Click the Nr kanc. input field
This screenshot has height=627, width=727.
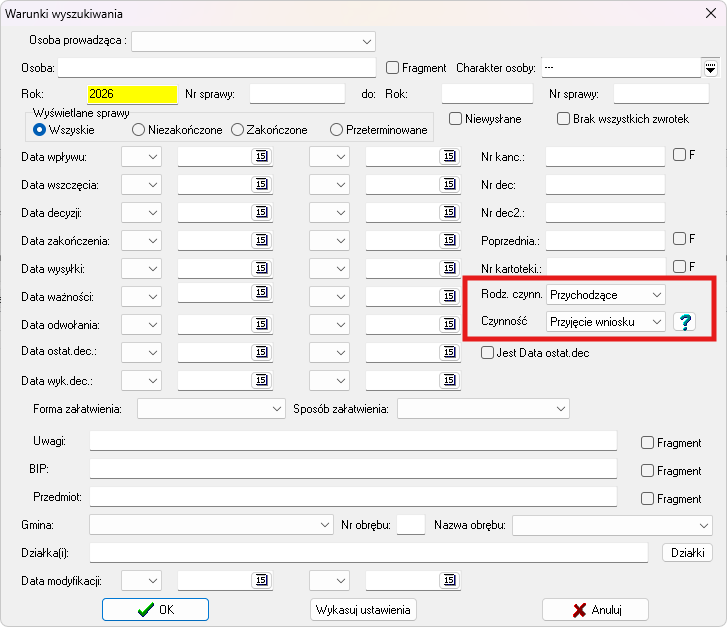click(x=605, y=157)
